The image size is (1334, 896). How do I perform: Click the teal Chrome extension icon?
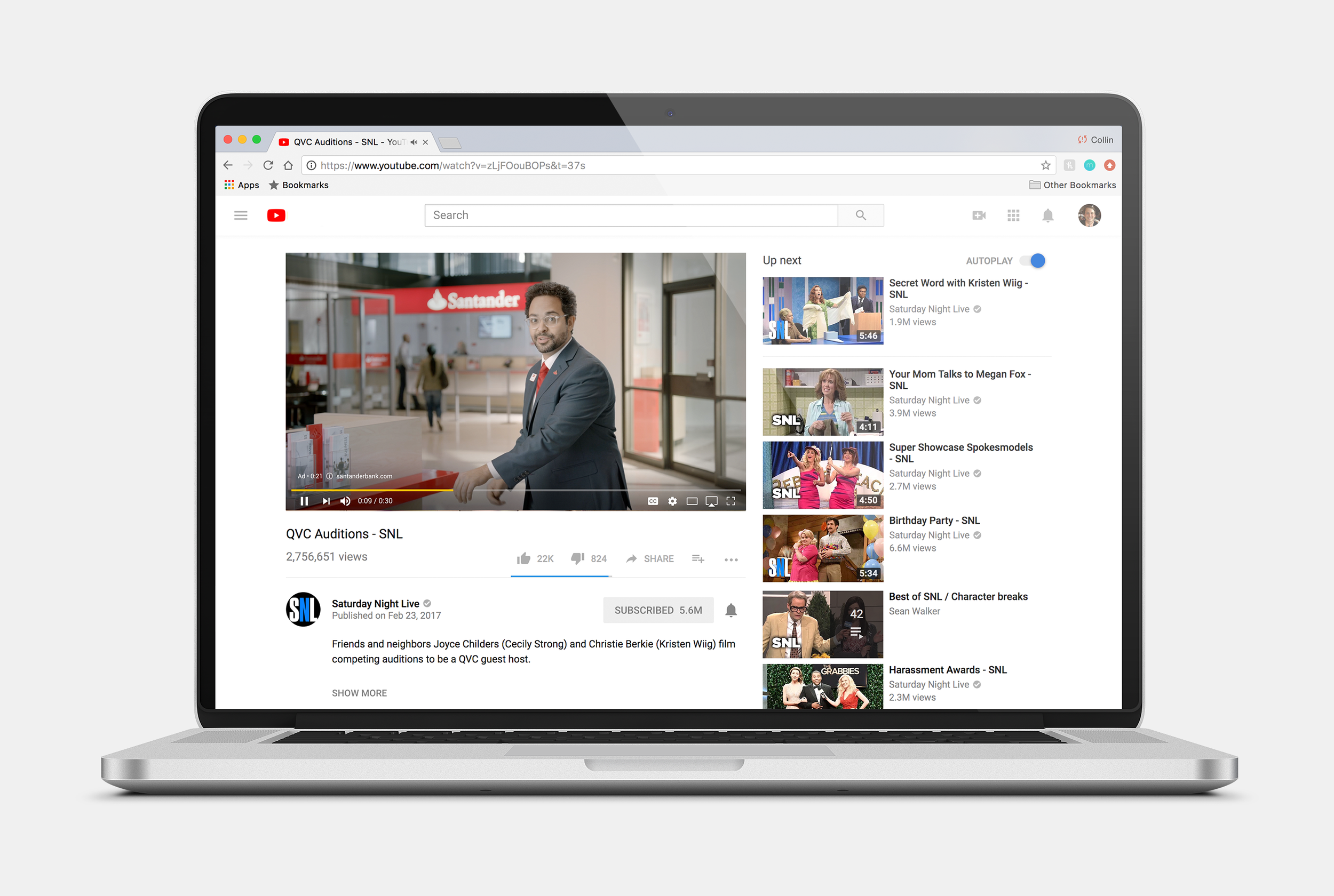(1090, 165)
